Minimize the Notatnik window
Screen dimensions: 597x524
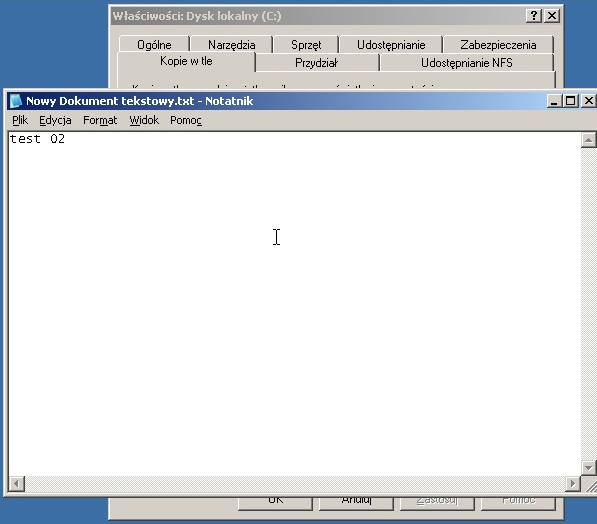[554, 101]
